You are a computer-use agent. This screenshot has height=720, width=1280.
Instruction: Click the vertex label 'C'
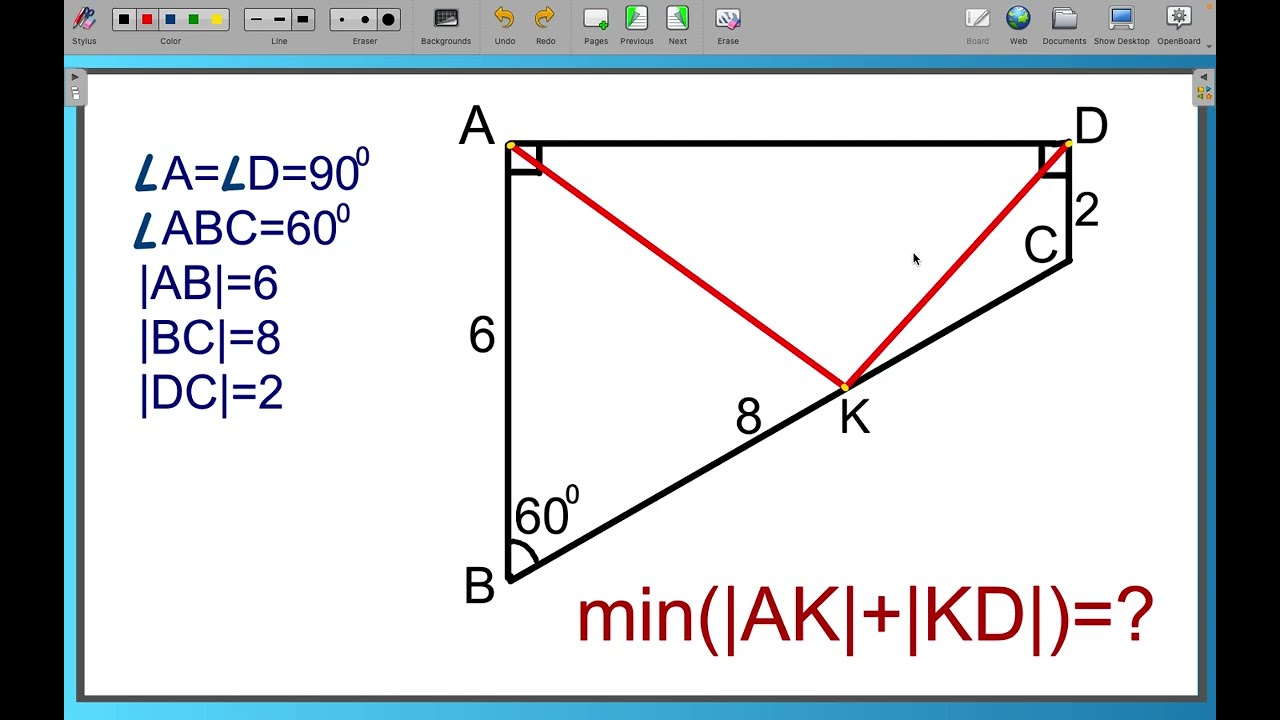(1041, 245)
